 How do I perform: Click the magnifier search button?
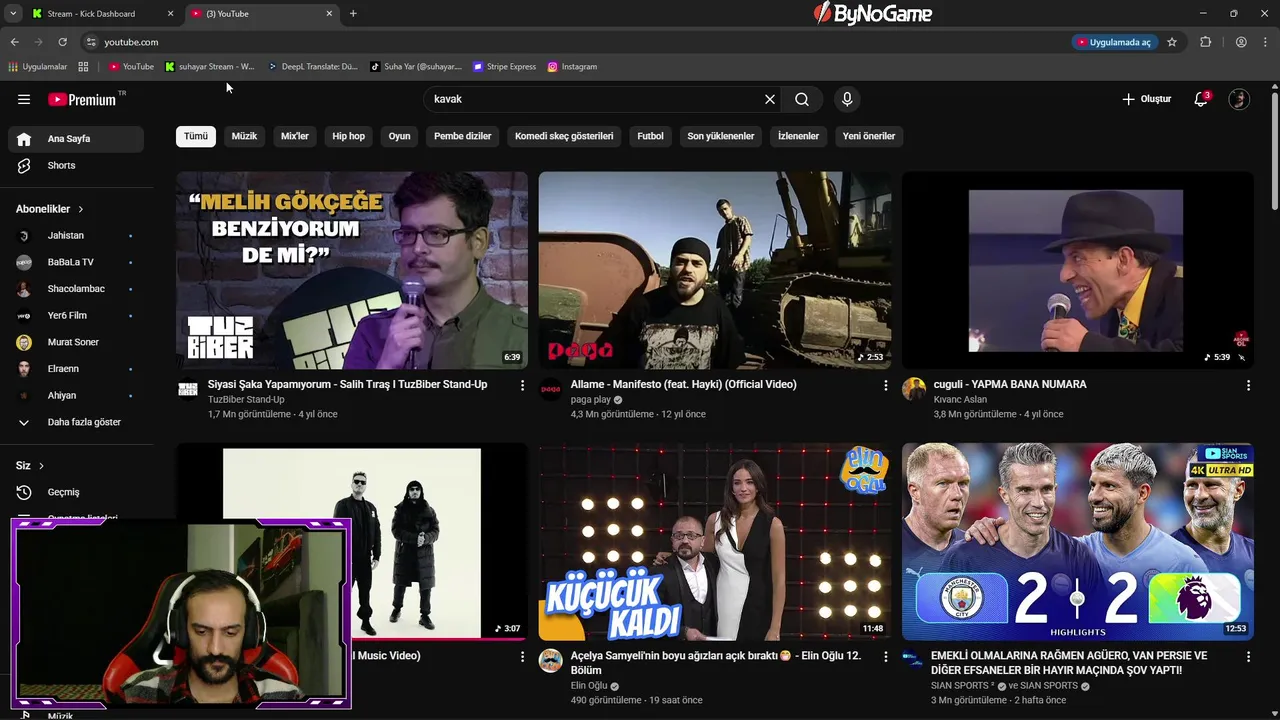802,99
